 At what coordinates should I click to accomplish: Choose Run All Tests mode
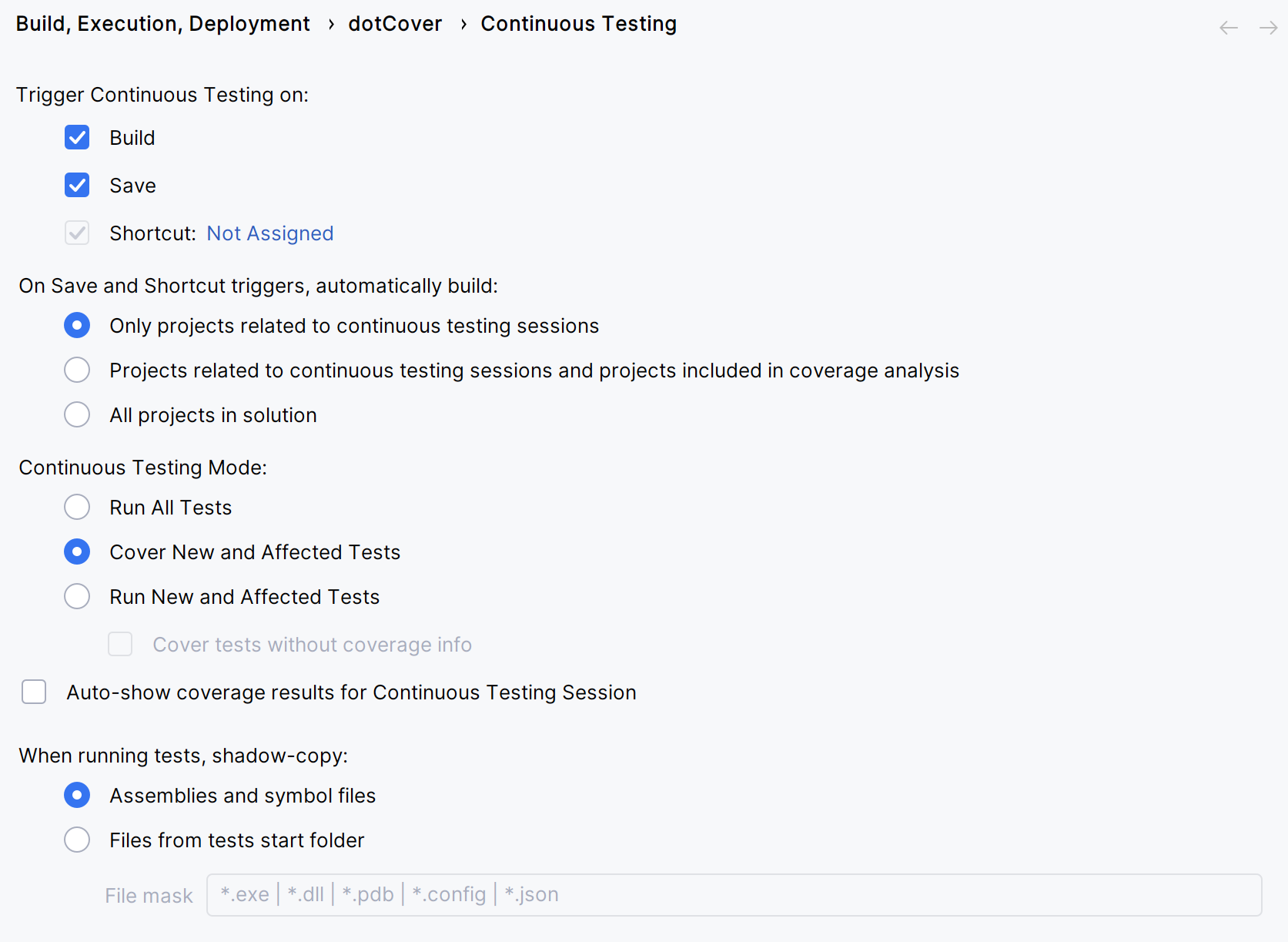77,507
